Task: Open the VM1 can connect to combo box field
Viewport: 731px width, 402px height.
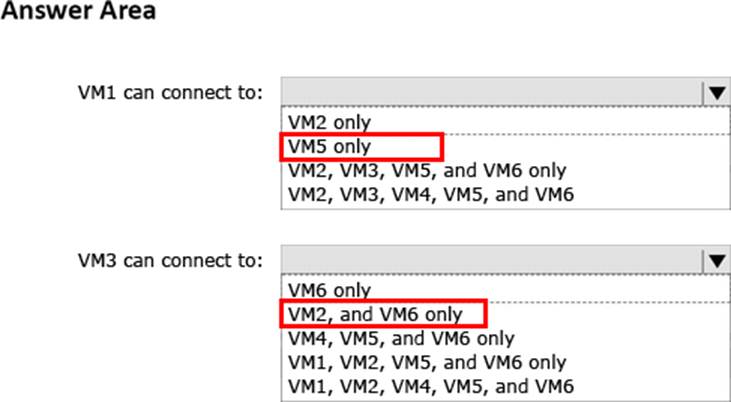Action: point(505,92)
